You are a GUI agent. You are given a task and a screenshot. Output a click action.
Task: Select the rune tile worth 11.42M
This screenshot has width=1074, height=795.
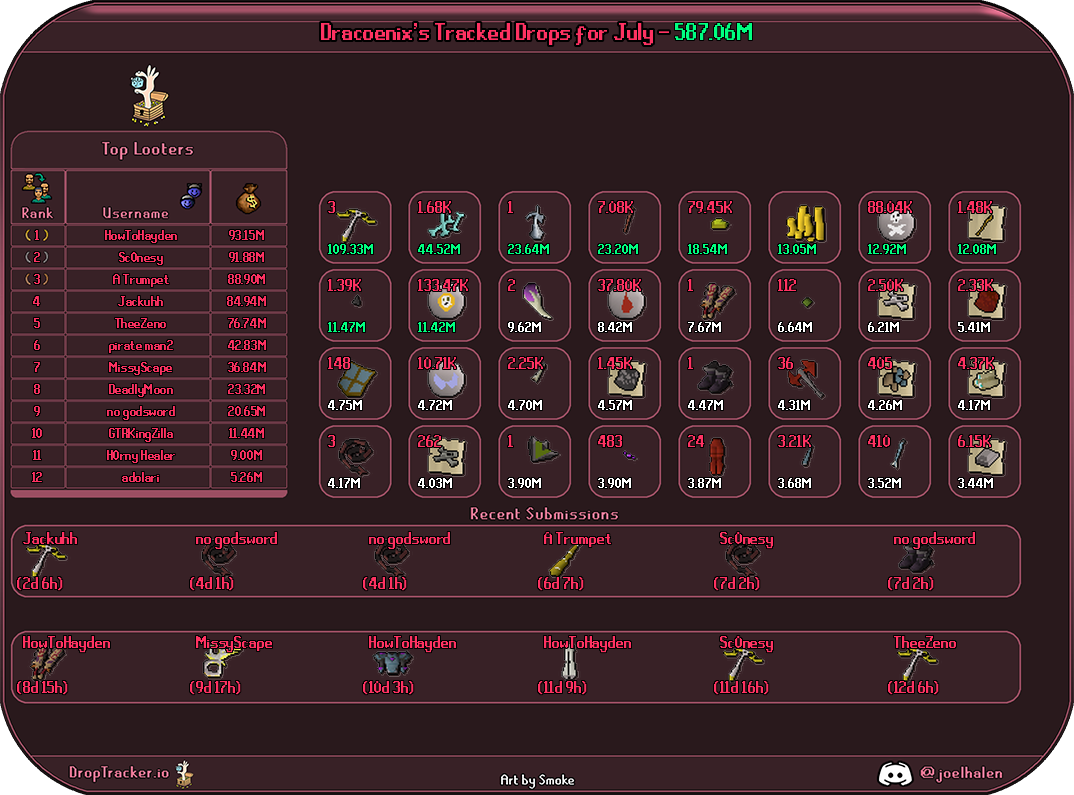pyautogui.click(x=445, y=305)
